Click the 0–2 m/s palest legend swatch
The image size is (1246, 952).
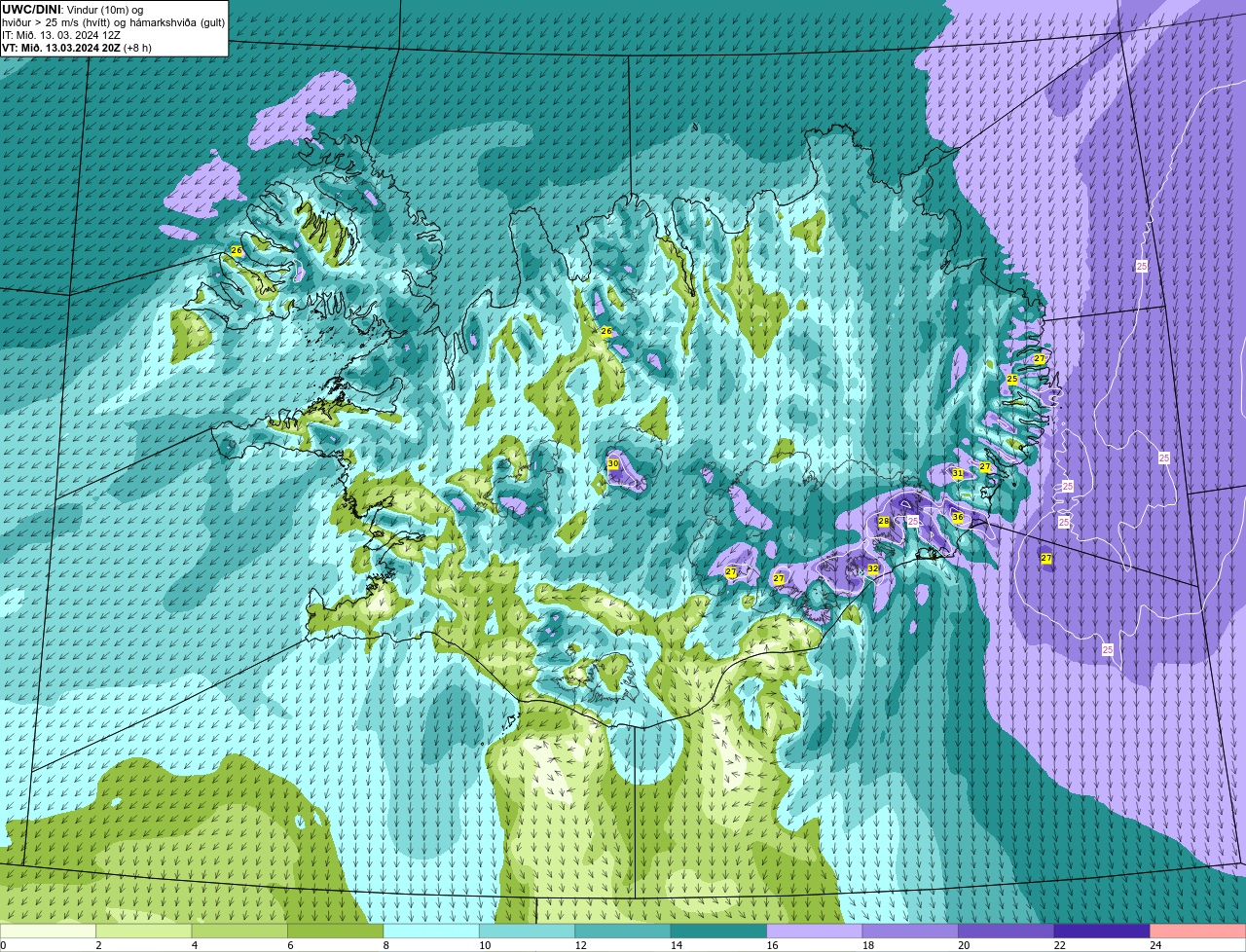pyautogui.click(x=48, y=932)
